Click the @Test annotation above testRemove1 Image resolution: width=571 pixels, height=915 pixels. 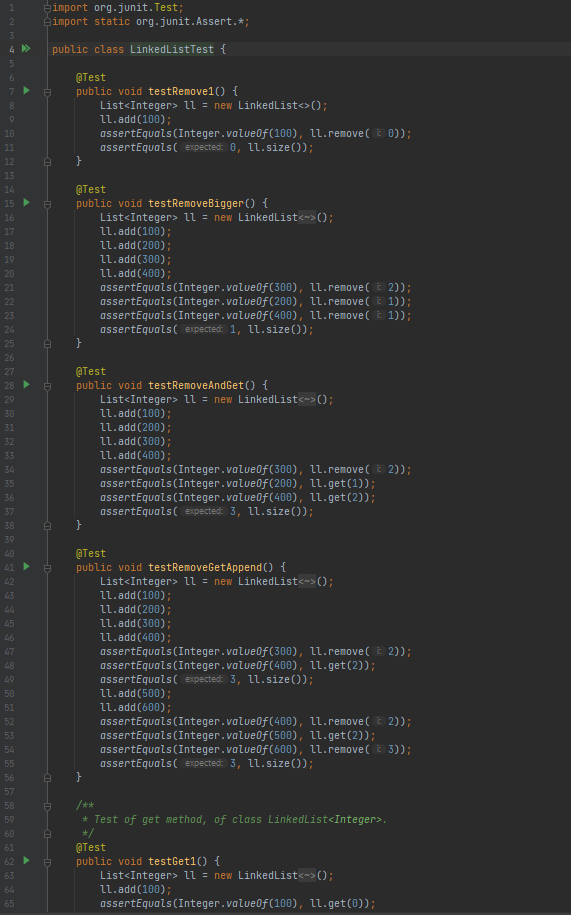[x=91, y=78]
